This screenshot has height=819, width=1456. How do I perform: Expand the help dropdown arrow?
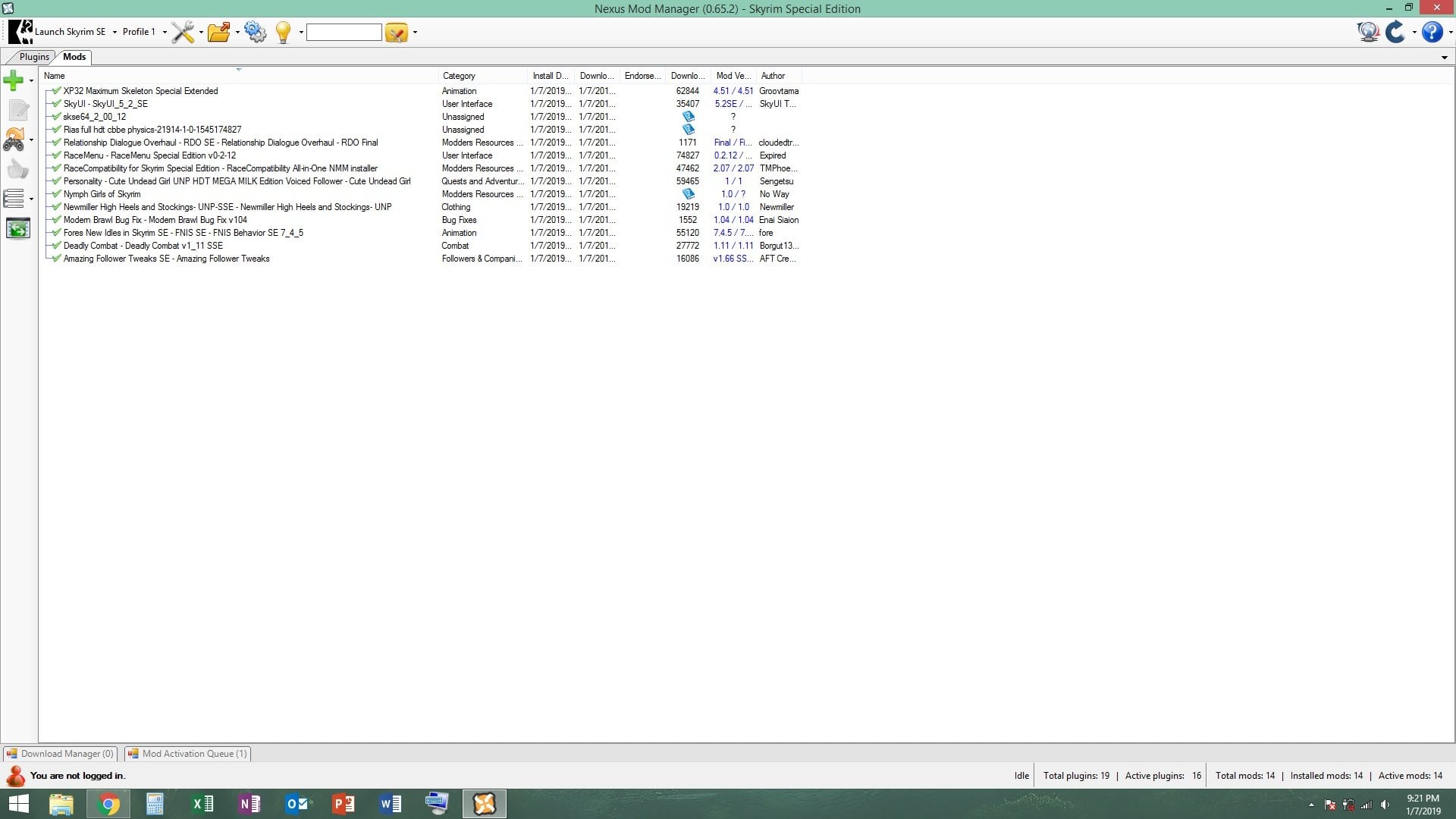1450,32
